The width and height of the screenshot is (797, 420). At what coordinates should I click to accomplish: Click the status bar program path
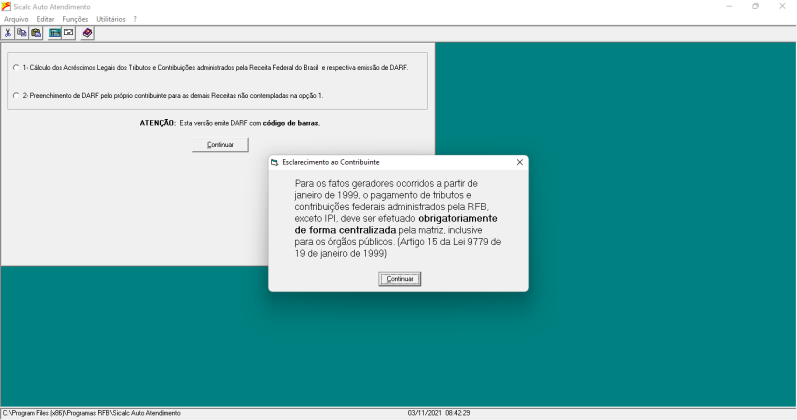coord(91,413)
